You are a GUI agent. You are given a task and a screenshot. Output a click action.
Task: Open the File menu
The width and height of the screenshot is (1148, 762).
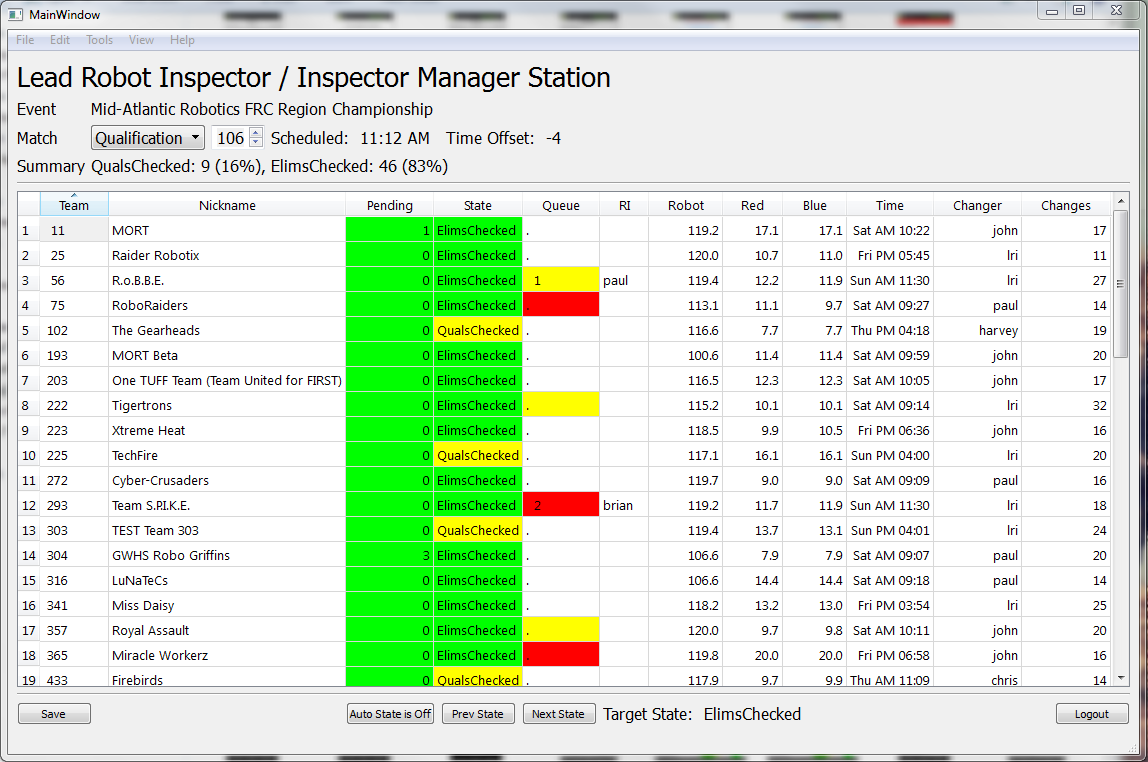pos(25,40)
